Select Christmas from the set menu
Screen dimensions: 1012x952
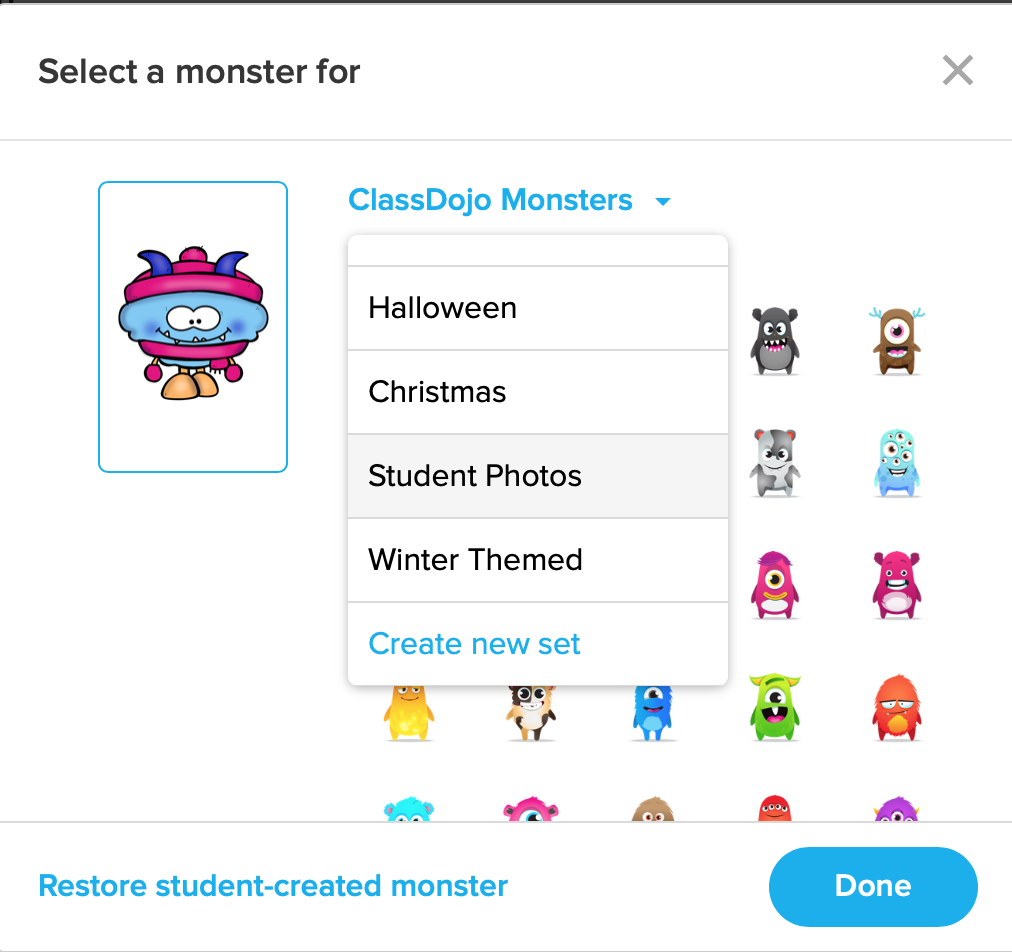click(x=437, y=391)
